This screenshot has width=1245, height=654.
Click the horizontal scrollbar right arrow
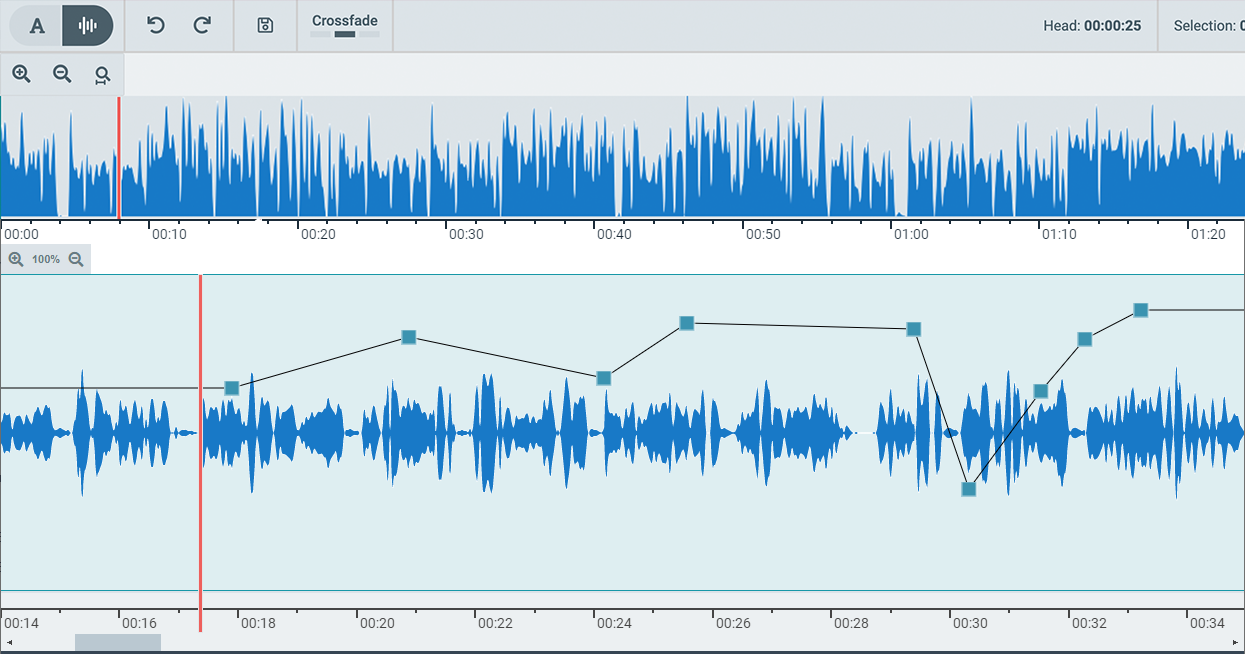[1237, 642]
